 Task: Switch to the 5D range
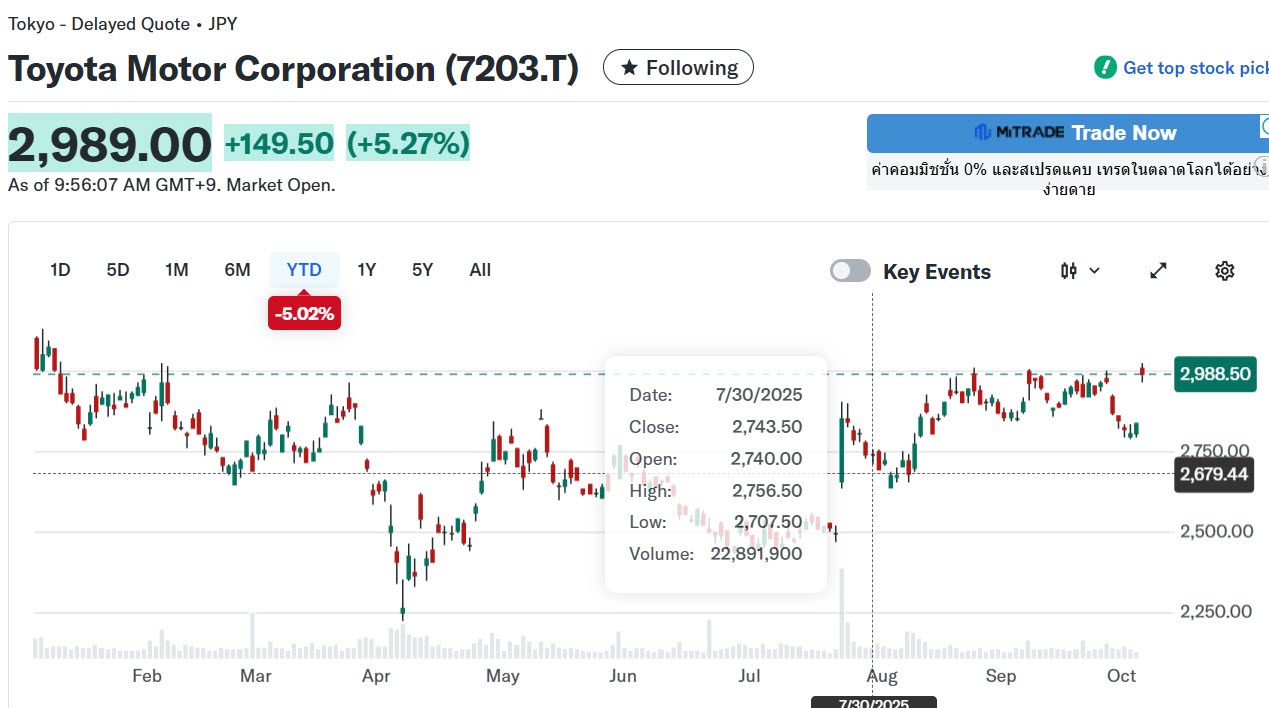coord(118,270)
